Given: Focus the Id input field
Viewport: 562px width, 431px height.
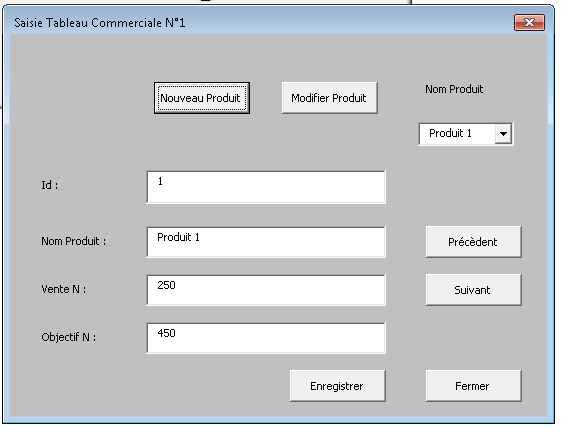Looking at the screenshot, I should [266, 187].
